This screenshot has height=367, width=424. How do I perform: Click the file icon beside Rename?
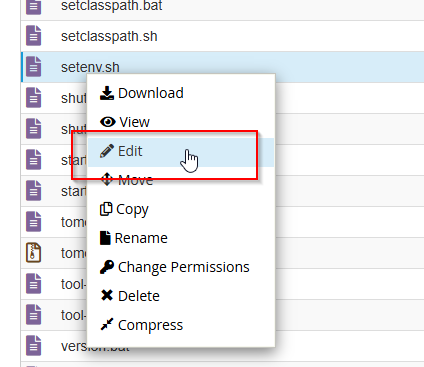[x=105, y=238]
